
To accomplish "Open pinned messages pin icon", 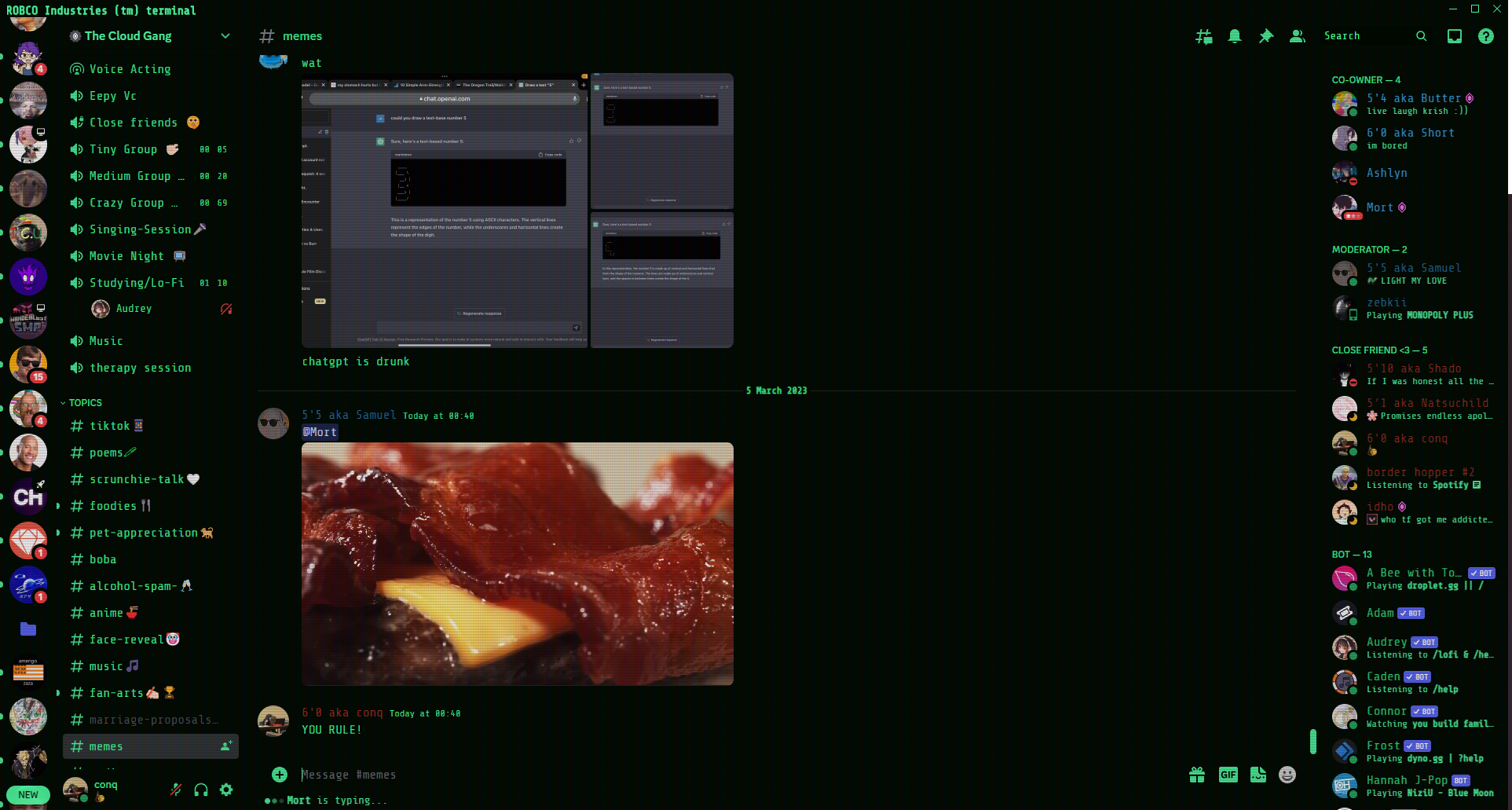I will click(x=1265, y=36).
